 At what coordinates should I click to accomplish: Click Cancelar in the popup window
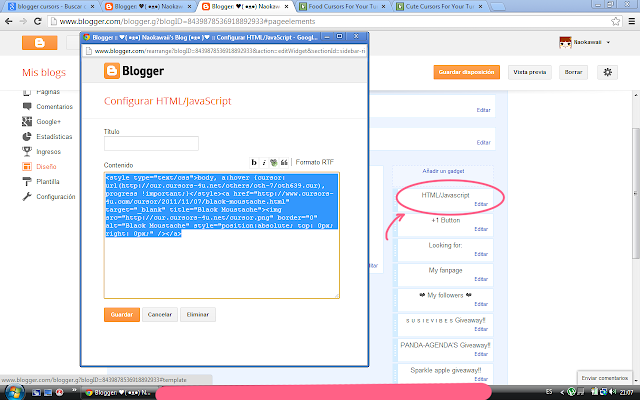[160, 314]
